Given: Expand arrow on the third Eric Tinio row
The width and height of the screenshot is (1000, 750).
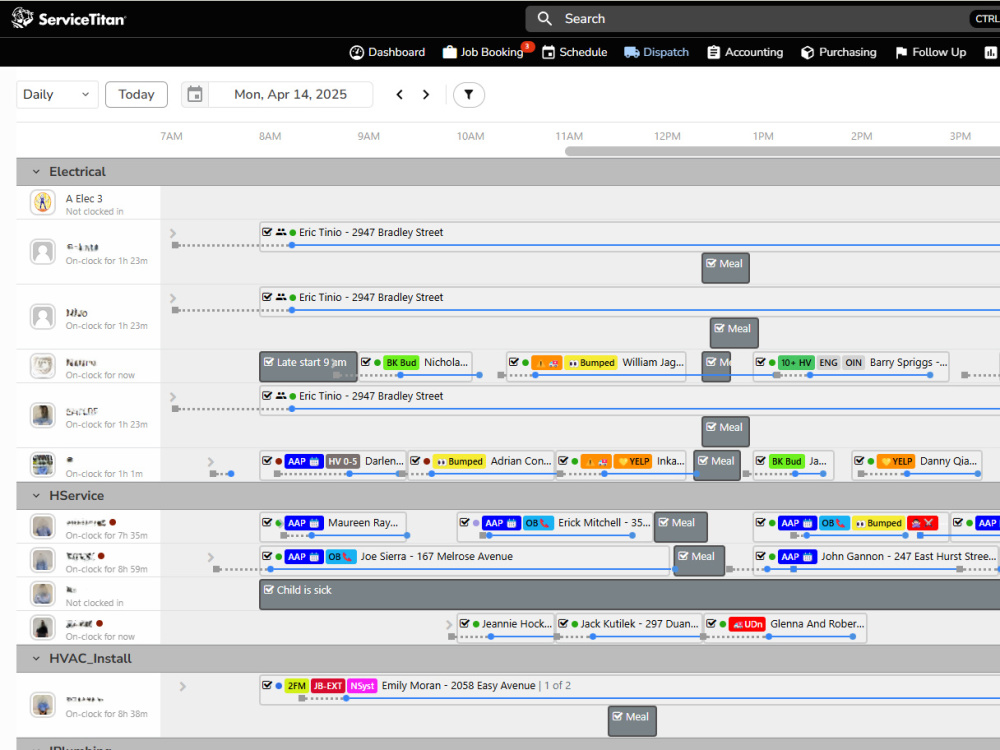Looking at the screenshot, I should click(x=173, y=397).
